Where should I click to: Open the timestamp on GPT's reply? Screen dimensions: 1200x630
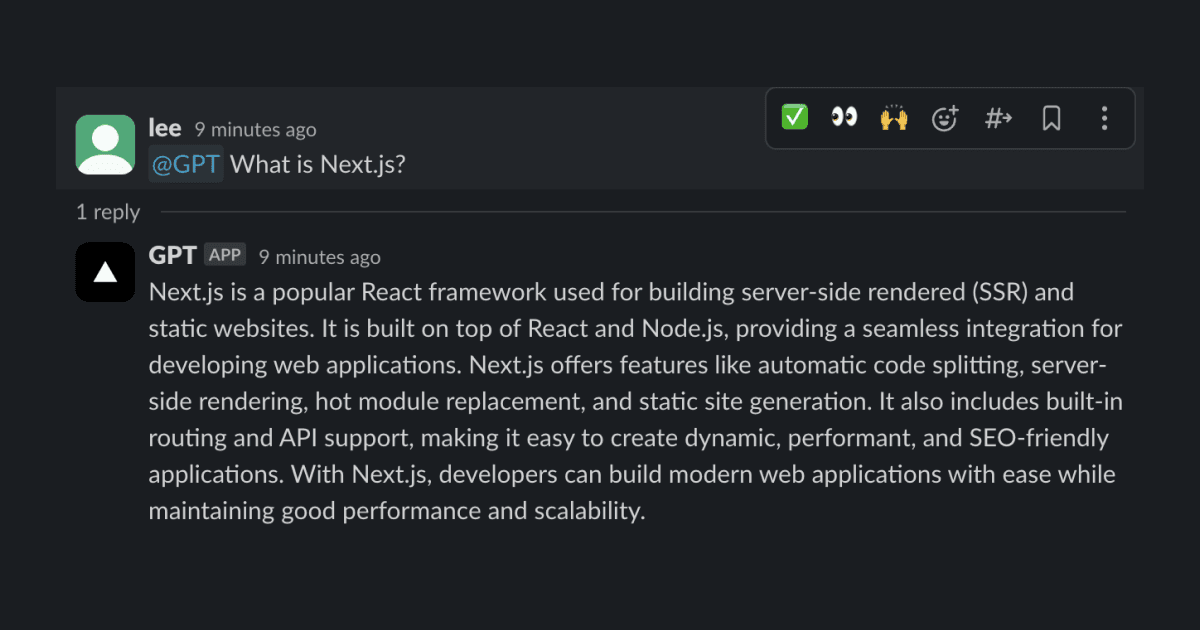[x=319, y=257]
